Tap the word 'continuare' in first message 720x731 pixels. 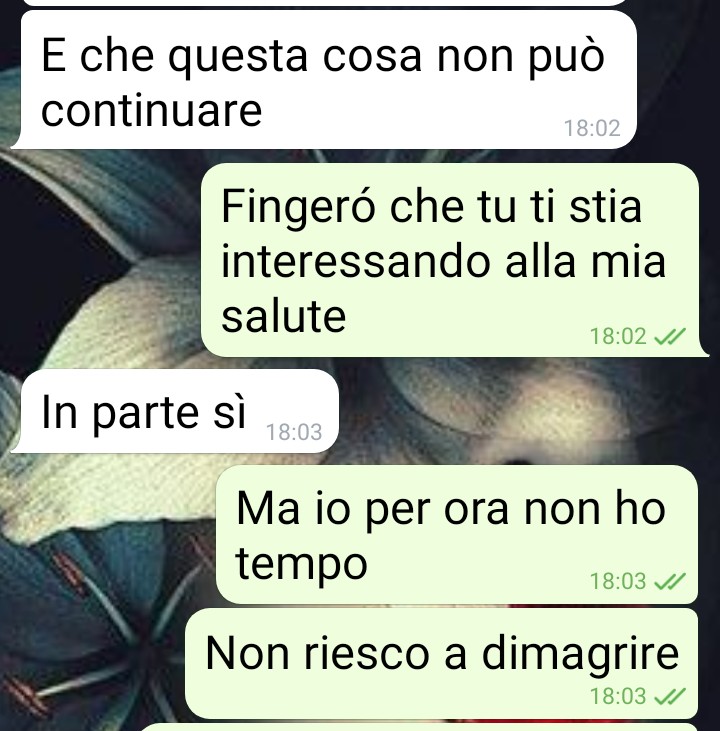pos(152,110)
